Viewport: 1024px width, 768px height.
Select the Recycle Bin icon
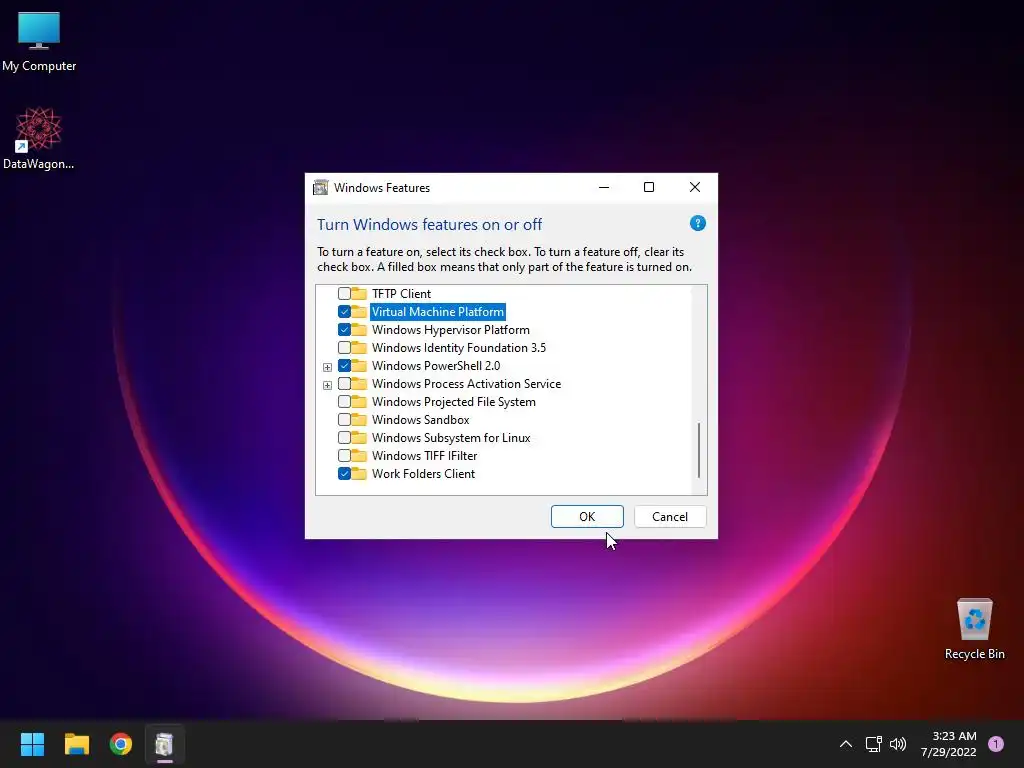(x=974, y=629)
